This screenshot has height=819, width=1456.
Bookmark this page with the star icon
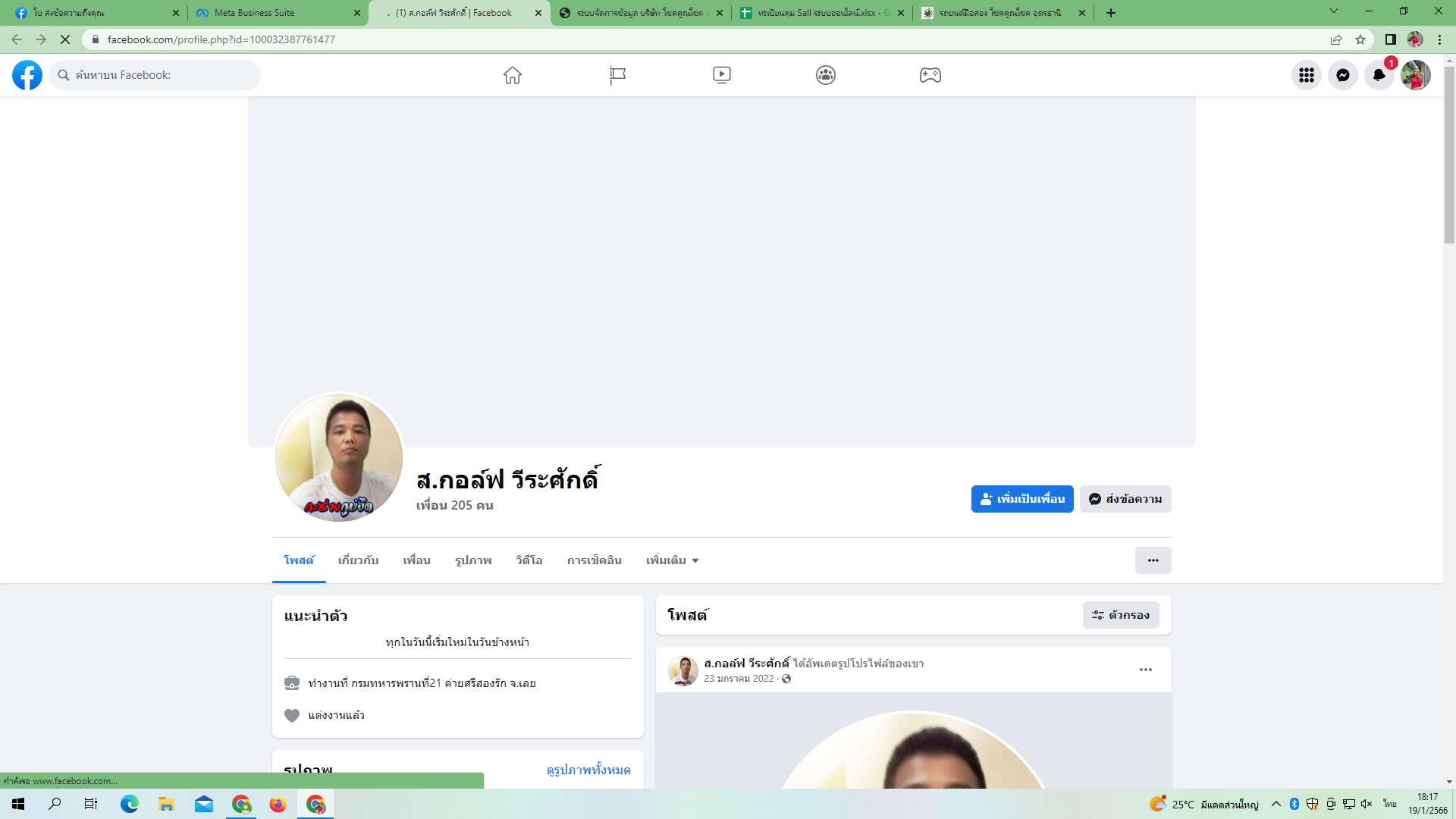pyautogui.click(x=1360, y=39)
